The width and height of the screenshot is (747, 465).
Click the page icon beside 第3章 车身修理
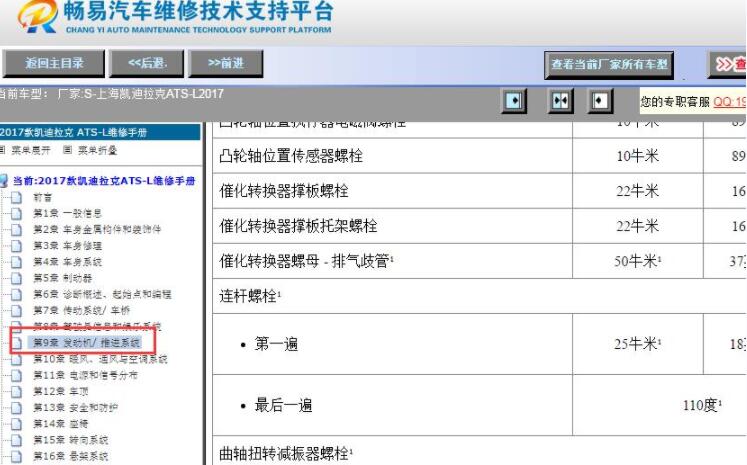[x=16, y=246]
